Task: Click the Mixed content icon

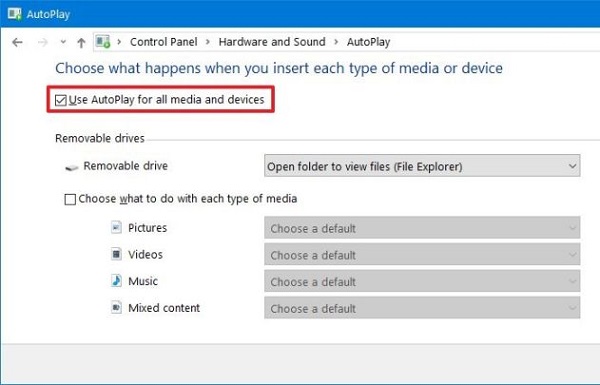Action: pyautogui.click(x=116, y=307)
